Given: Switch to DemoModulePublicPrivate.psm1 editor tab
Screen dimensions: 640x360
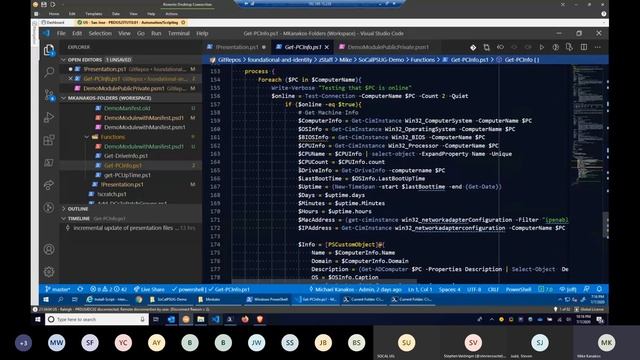Looking at the screenshot, I should (384, 47).
